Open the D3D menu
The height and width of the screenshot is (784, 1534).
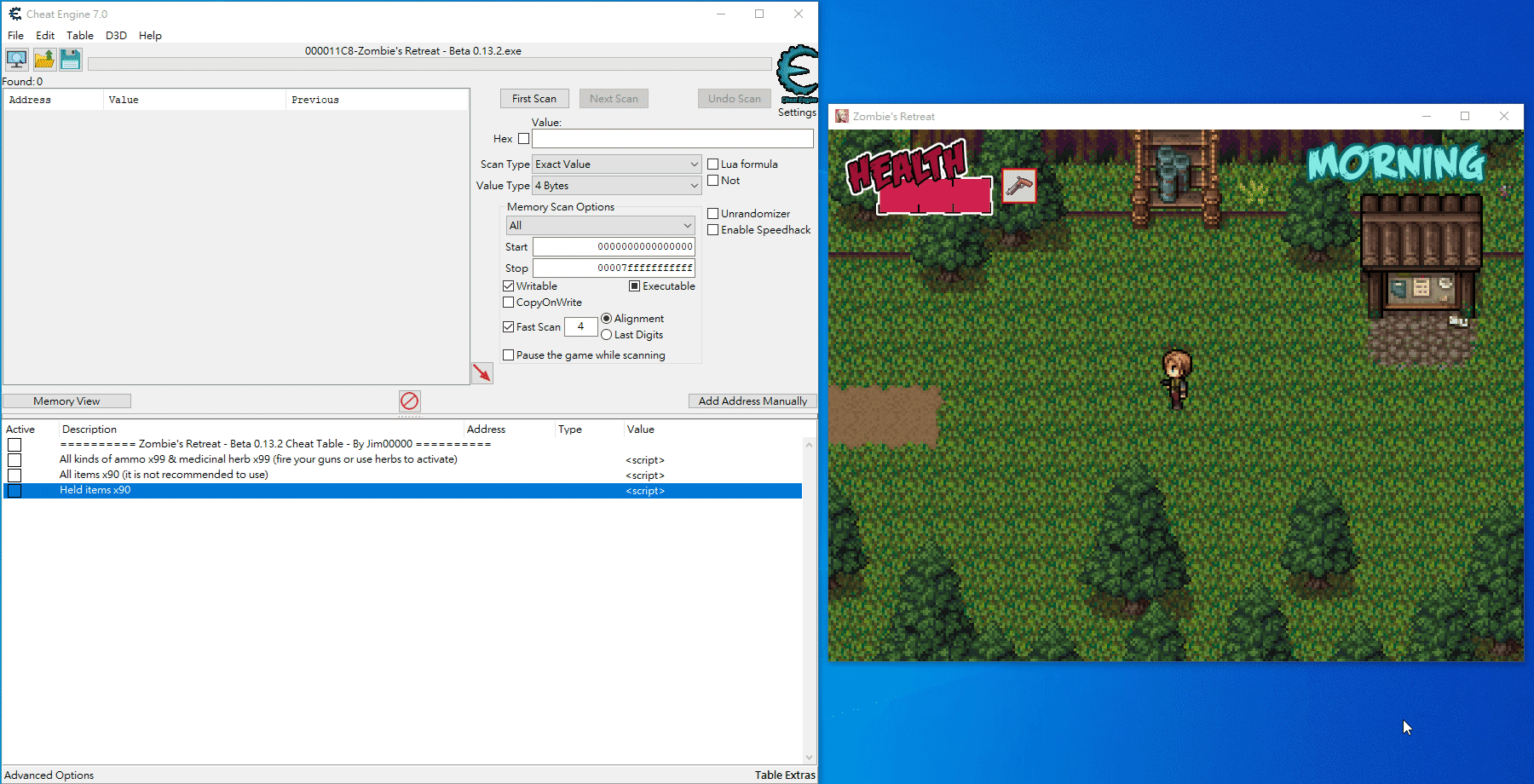(116, 36)
